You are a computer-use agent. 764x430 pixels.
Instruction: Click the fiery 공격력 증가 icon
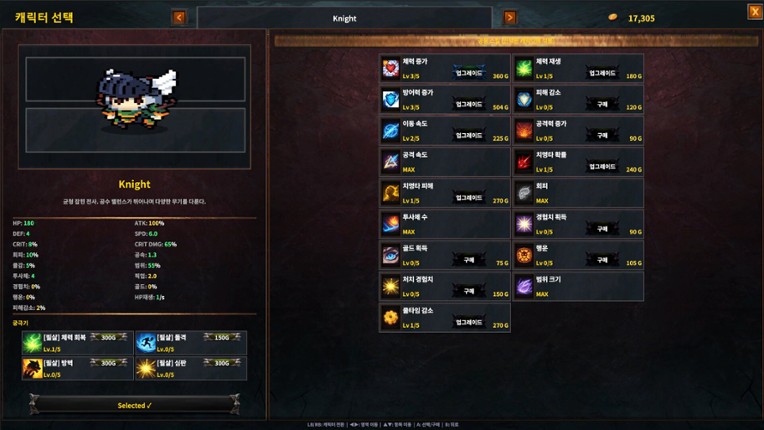tap(524, 131)
